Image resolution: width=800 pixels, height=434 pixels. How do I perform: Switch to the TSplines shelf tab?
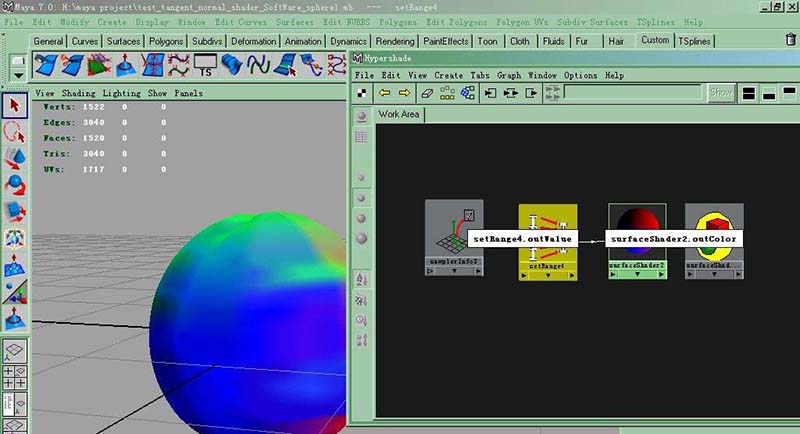click(694, 41)
